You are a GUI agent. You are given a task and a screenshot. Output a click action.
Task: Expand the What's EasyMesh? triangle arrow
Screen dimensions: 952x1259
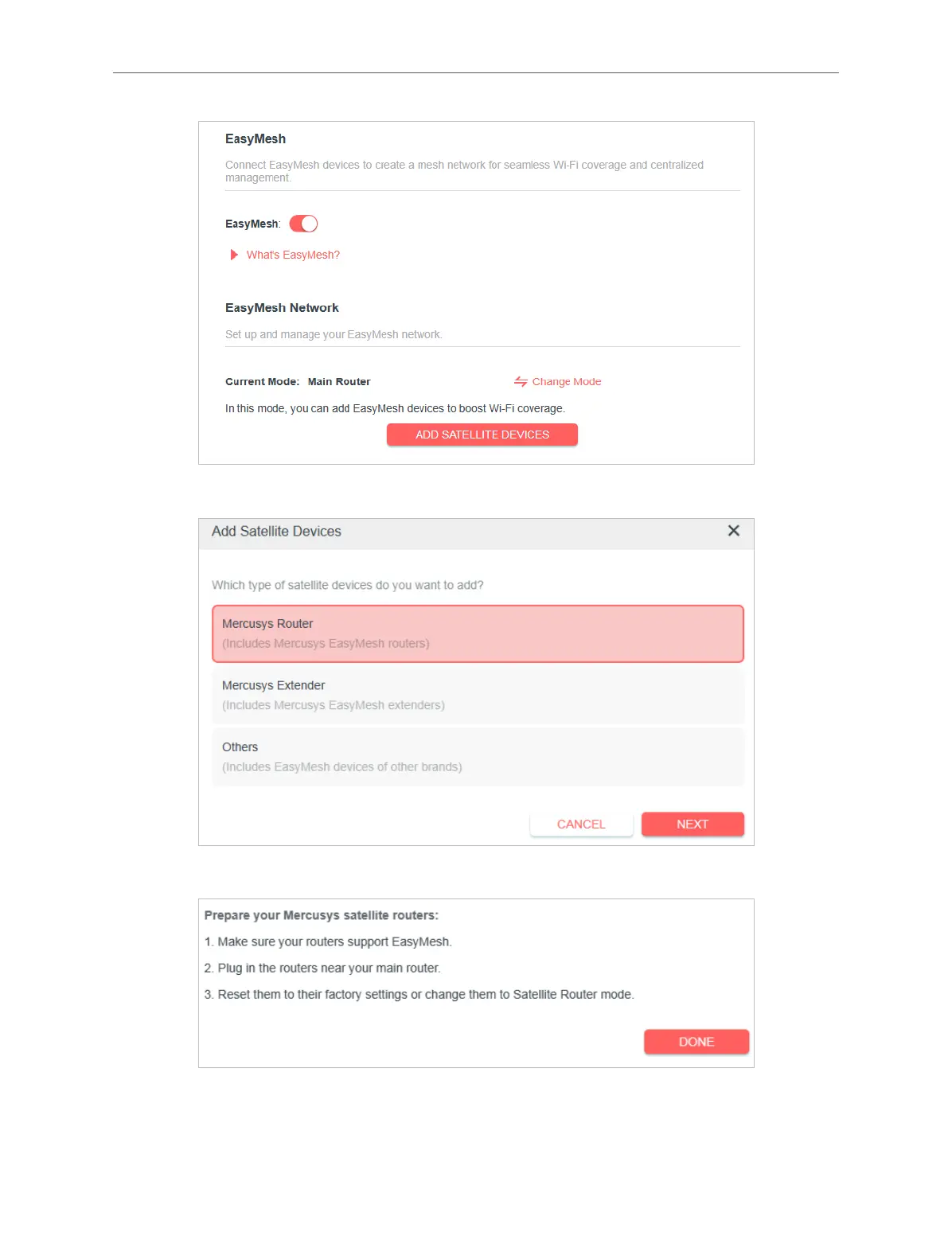(234, 255)
